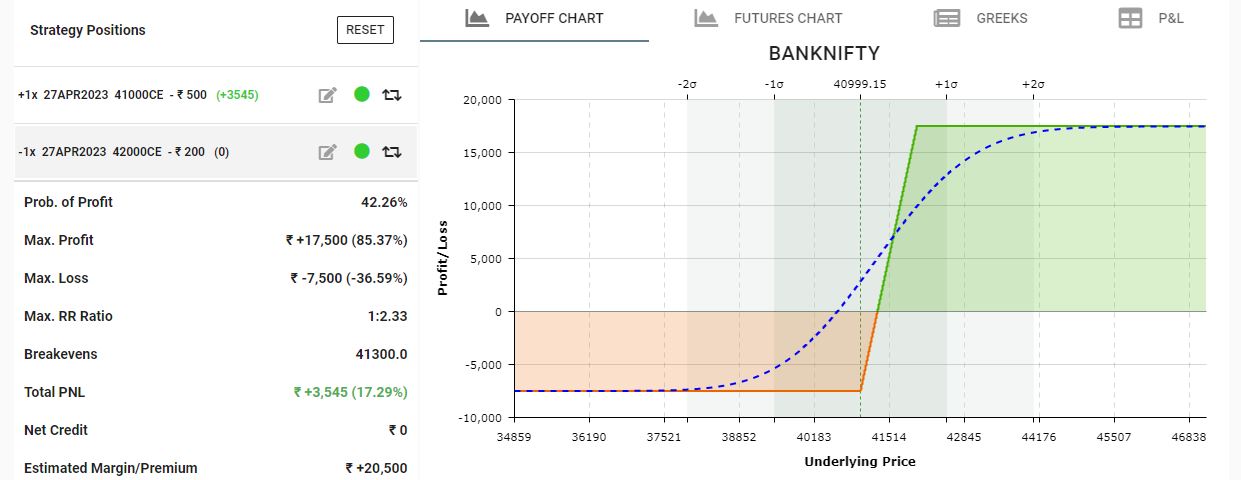Open the P&L tab
1241x480 pixels.
[1150, 19]
